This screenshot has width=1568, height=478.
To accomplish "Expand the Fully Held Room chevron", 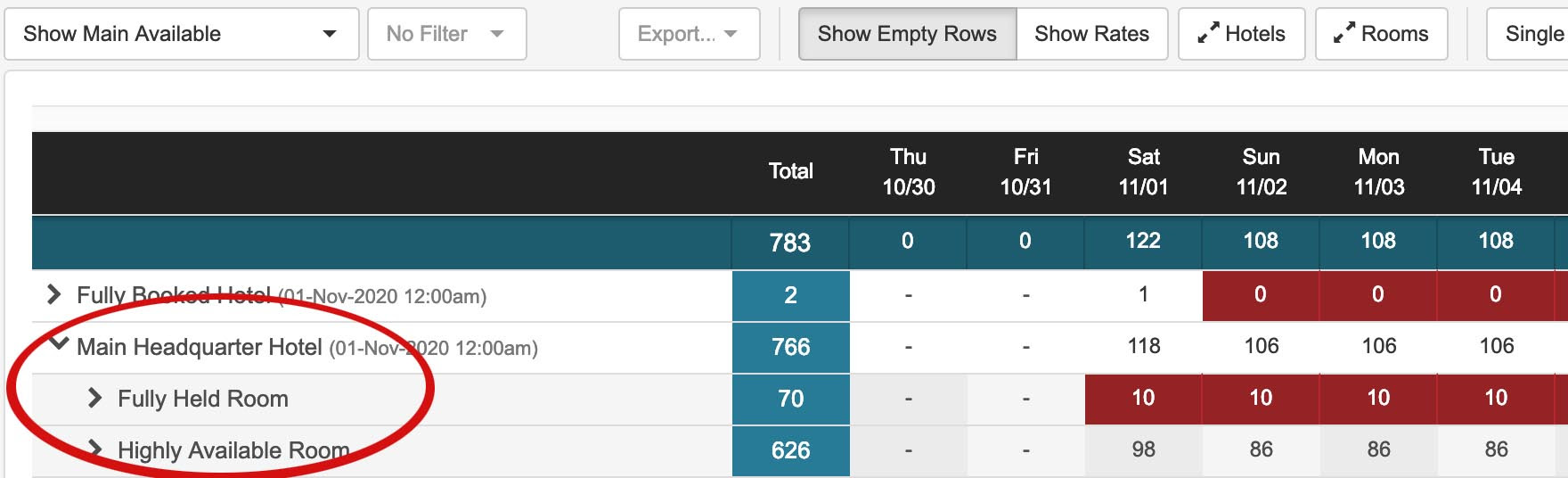I will coord(94,398).
